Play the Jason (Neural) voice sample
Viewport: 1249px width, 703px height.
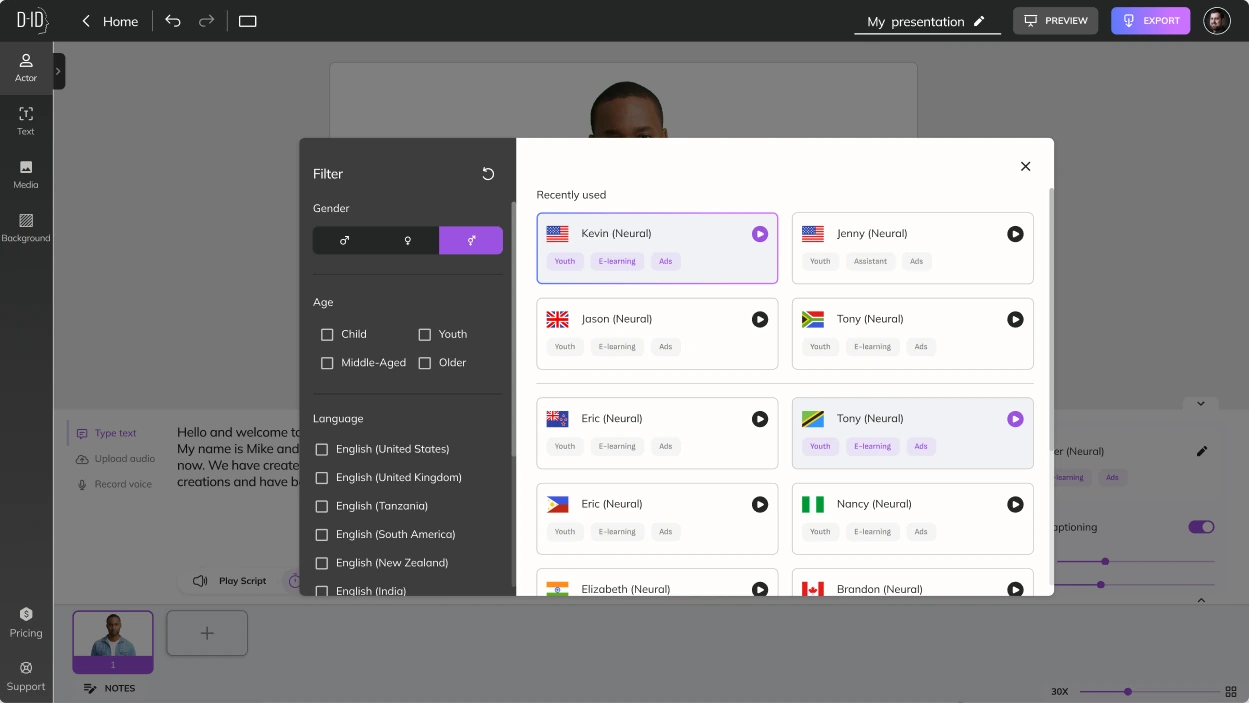tap(760, 319)
